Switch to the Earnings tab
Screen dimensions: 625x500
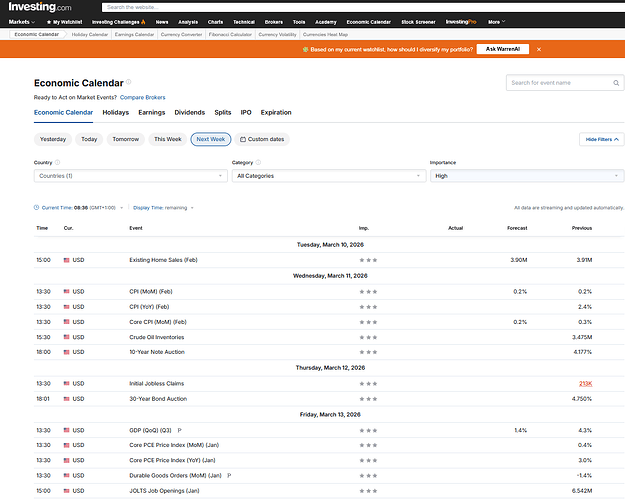152,113
